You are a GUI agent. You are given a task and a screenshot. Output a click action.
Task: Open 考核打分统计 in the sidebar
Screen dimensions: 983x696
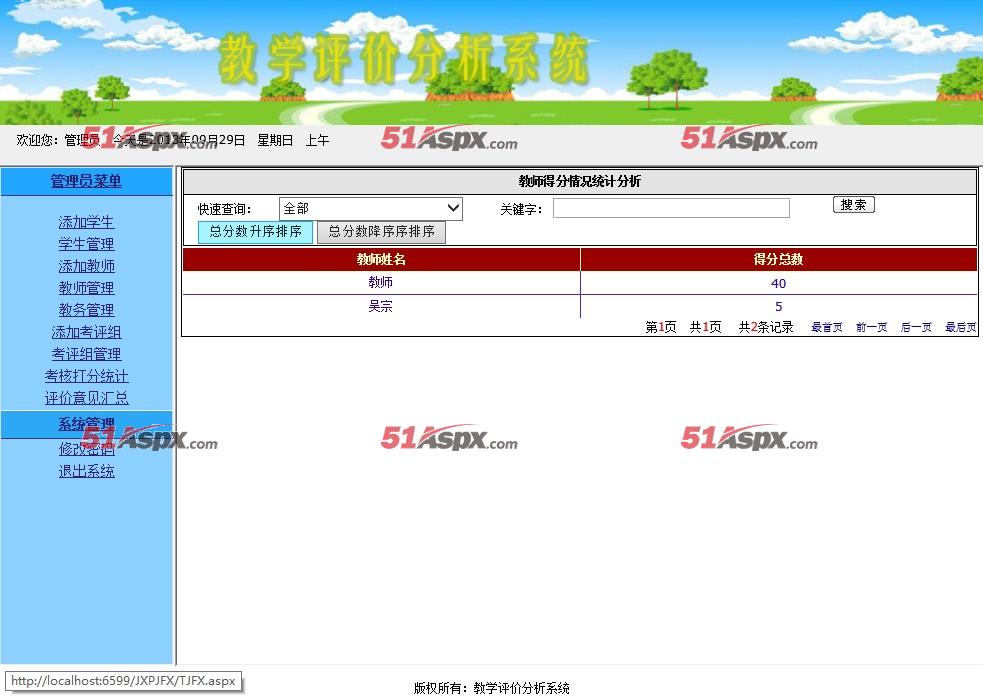click(86, 376)
